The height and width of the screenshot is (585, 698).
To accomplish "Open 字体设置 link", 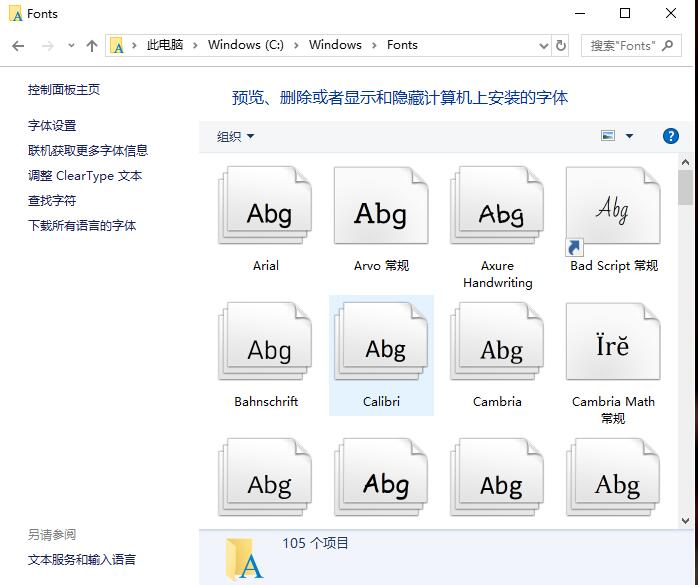I will 52,126.
